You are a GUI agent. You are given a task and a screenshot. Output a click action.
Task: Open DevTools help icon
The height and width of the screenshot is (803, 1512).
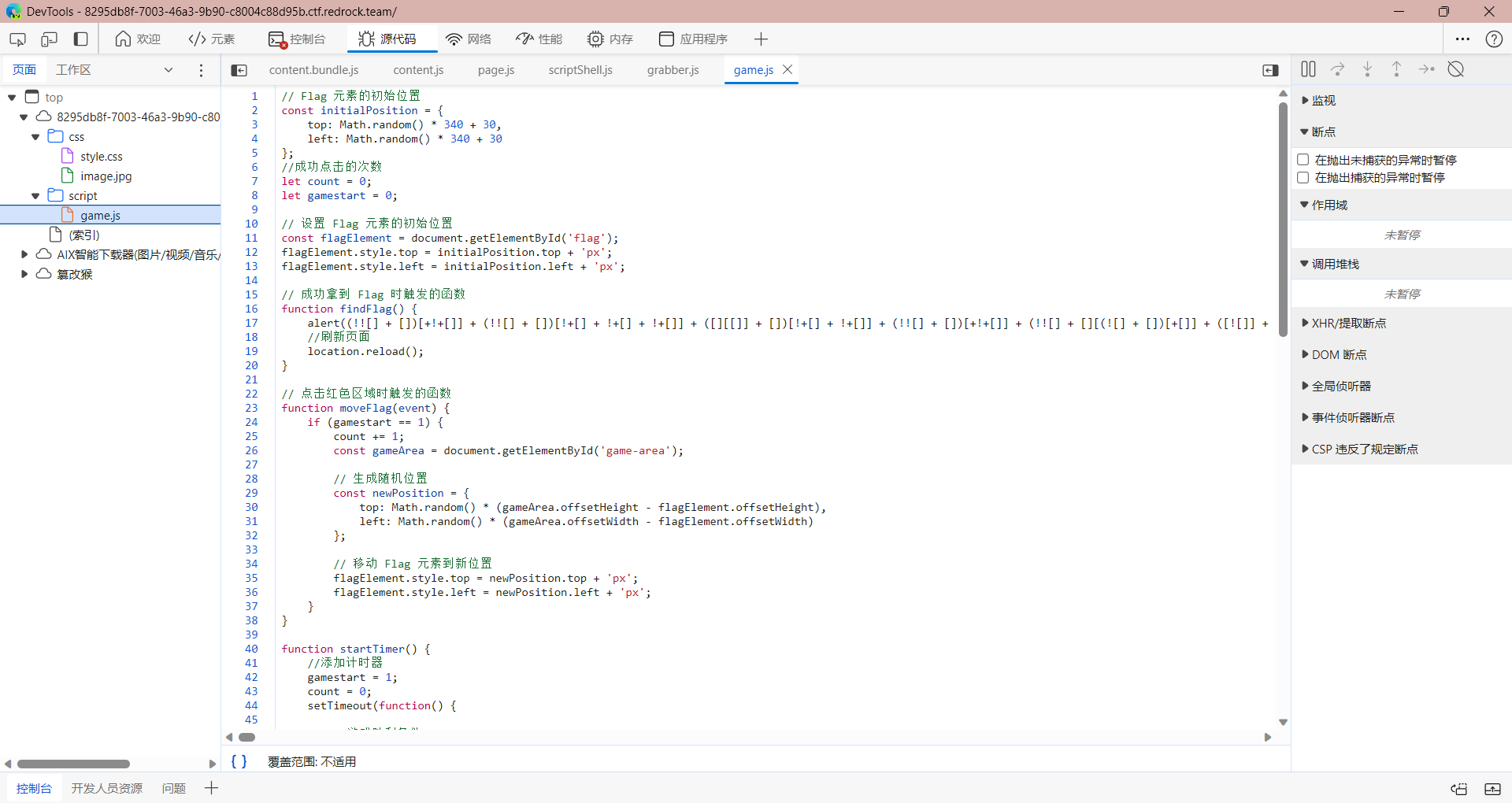coord(1493,39)
